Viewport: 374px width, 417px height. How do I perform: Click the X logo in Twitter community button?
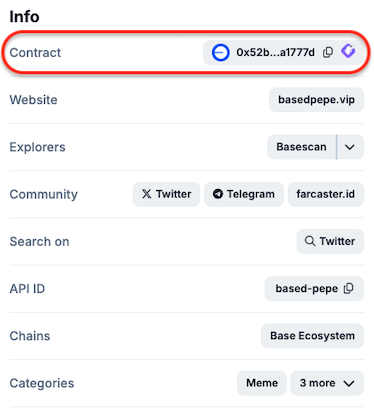(146, 194)
